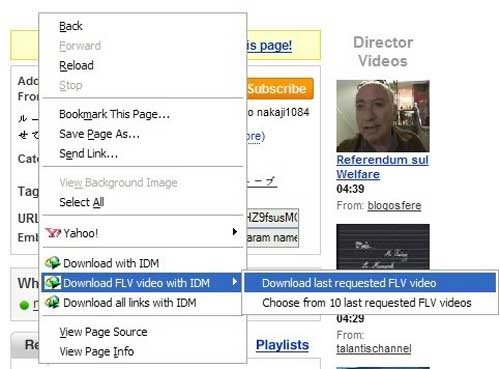Choose Download with IDM
This screenshot has height=369, width=500.
(x=143, y=263)
